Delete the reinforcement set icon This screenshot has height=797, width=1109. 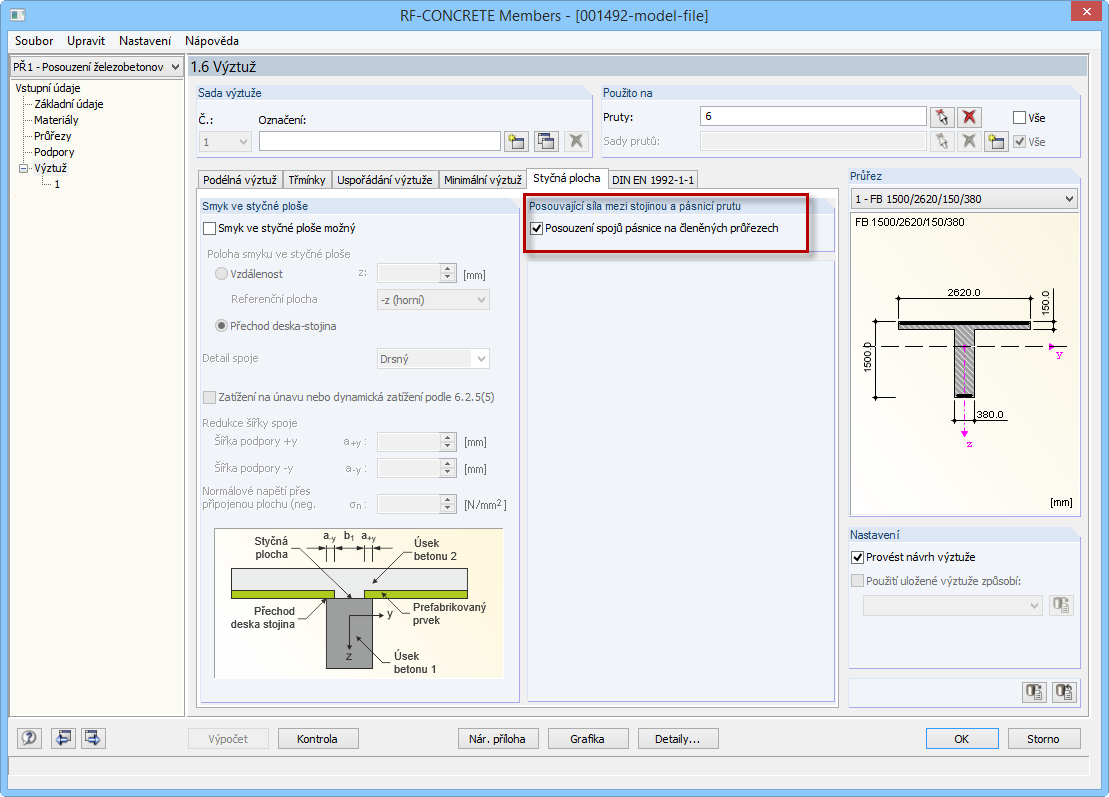[576, 141]
